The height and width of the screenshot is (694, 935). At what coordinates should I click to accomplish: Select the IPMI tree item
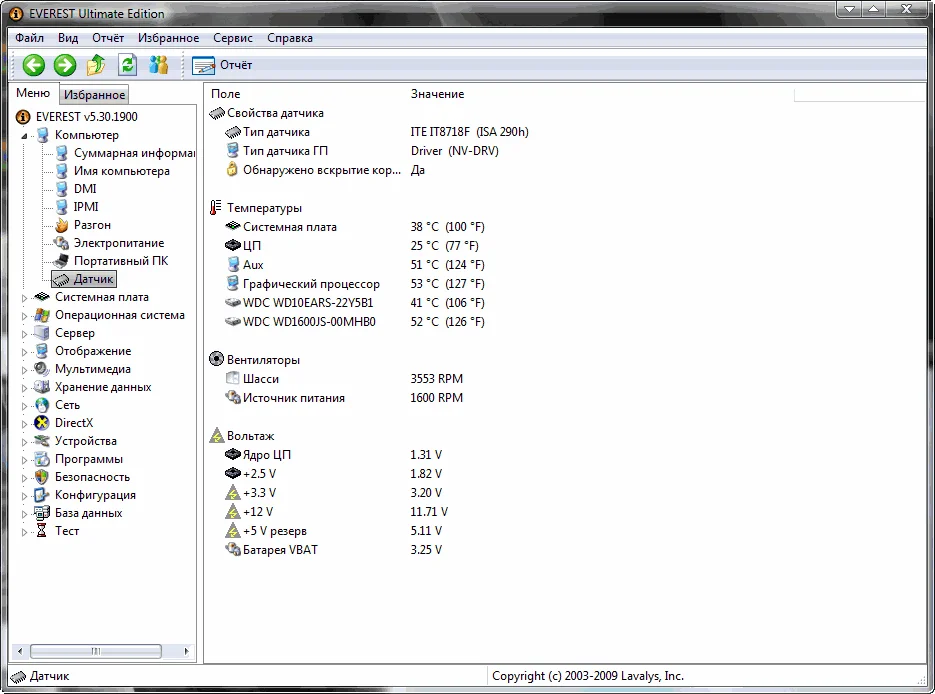[x=86, y=207]
